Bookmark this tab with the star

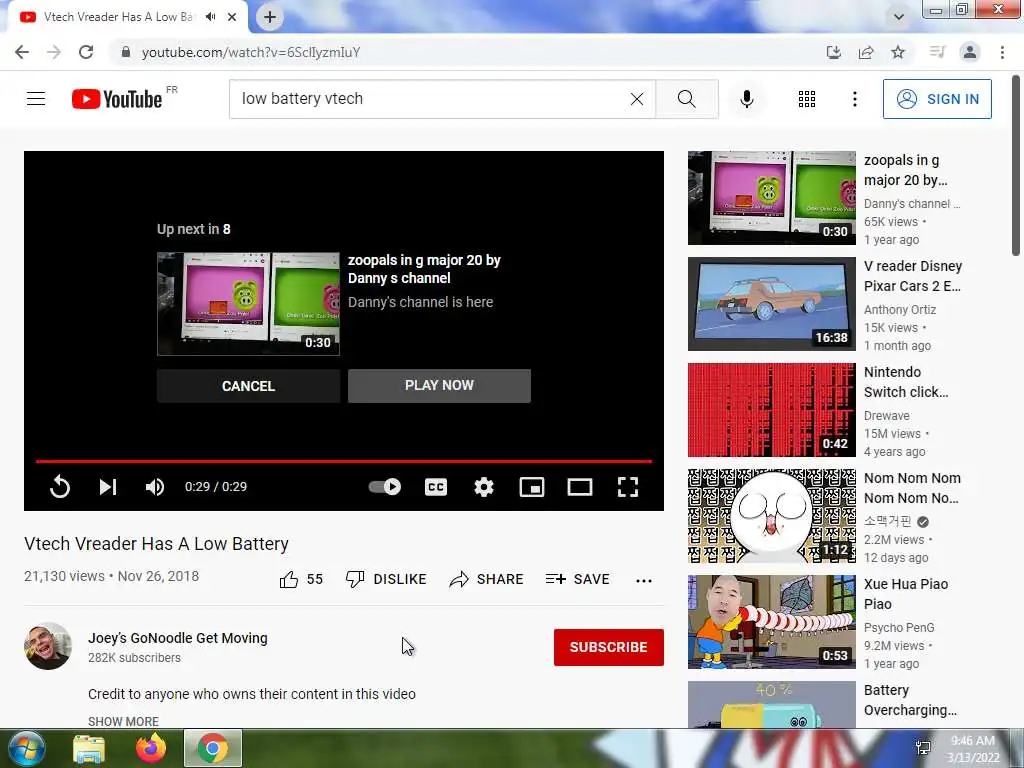[x=898, y=52]
